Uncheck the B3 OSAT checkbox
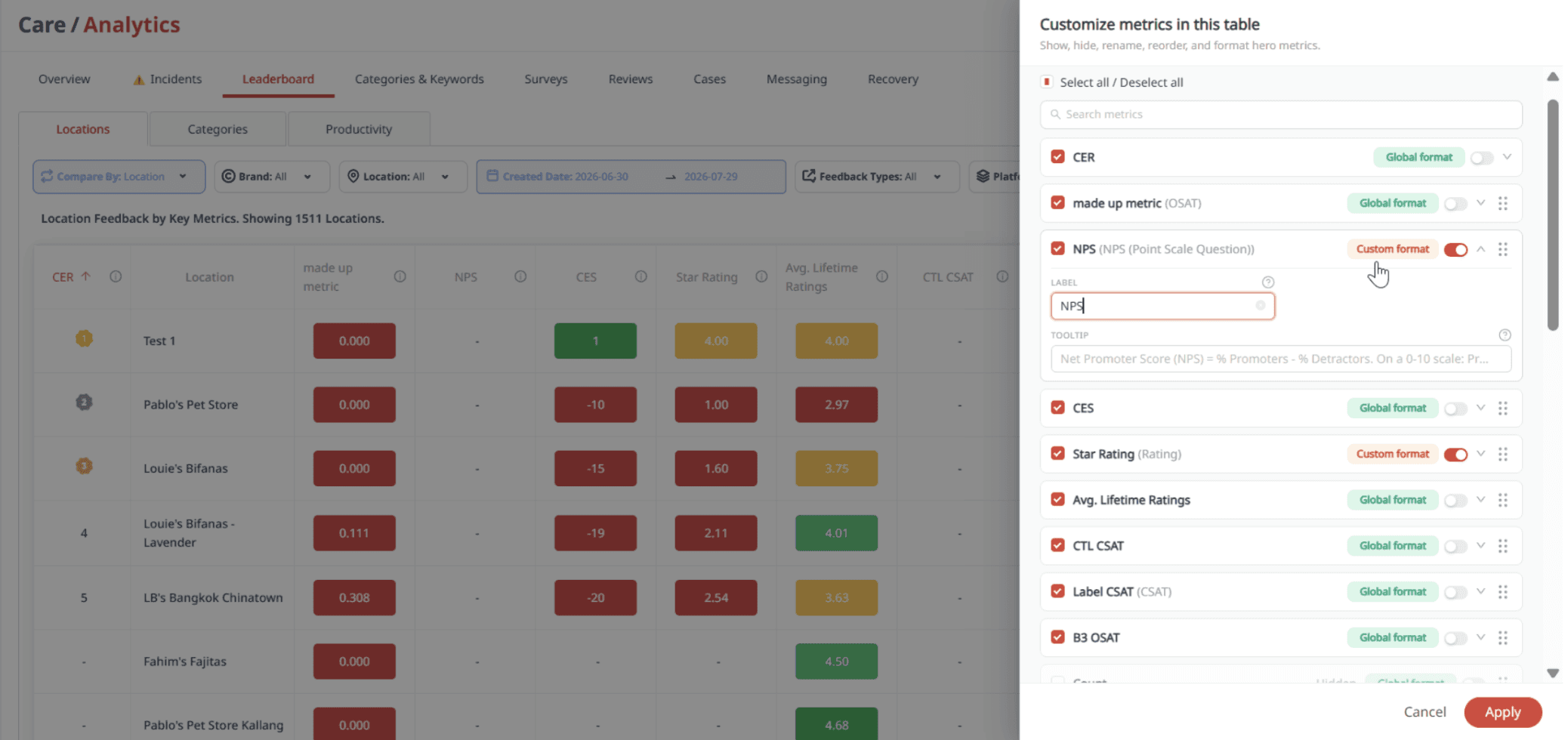This screenshot has height=740, width=1568. pyautogui.click(x=1057, y=637)
